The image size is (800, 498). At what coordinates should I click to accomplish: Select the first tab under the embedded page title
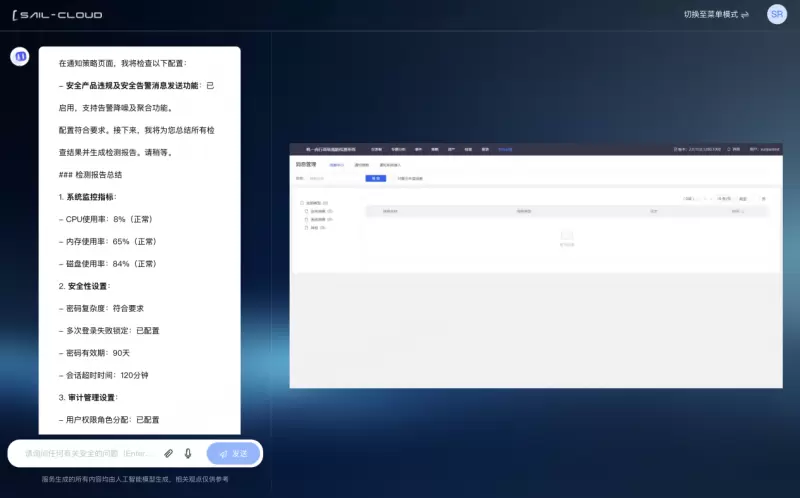click(x=337, y=164)
